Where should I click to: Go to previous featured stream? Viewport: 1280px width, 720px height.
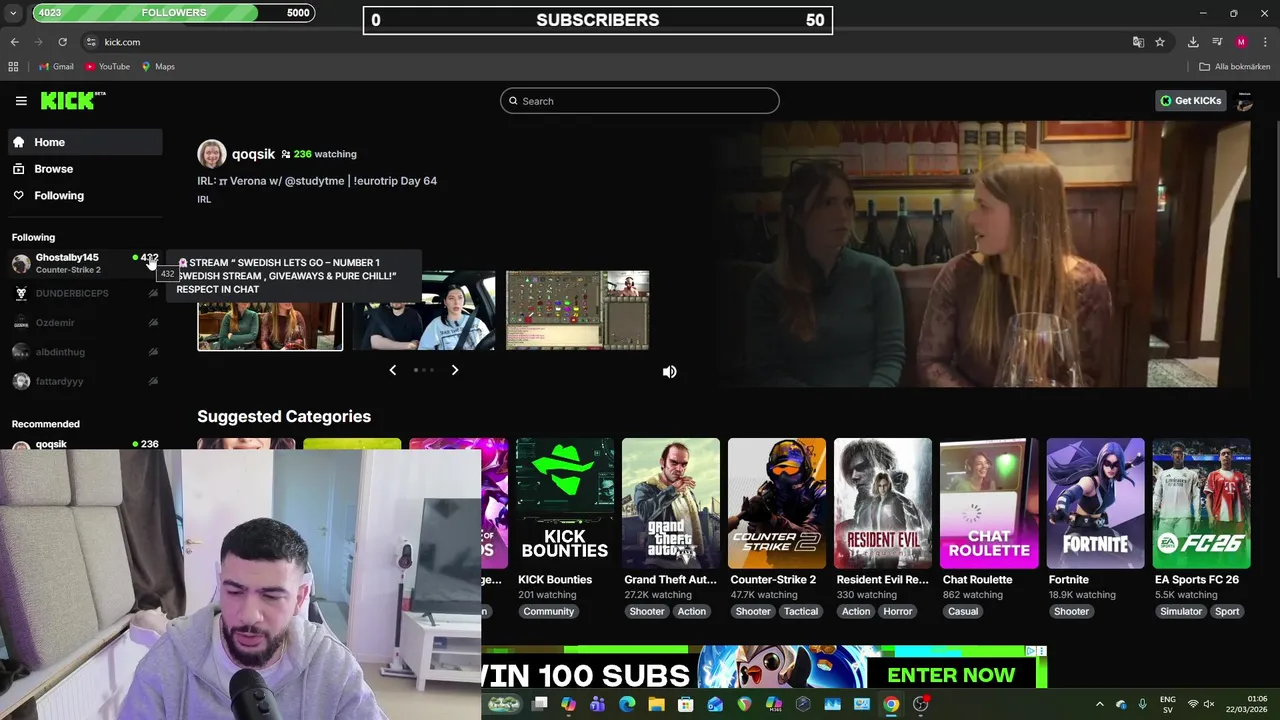[392, 370]
